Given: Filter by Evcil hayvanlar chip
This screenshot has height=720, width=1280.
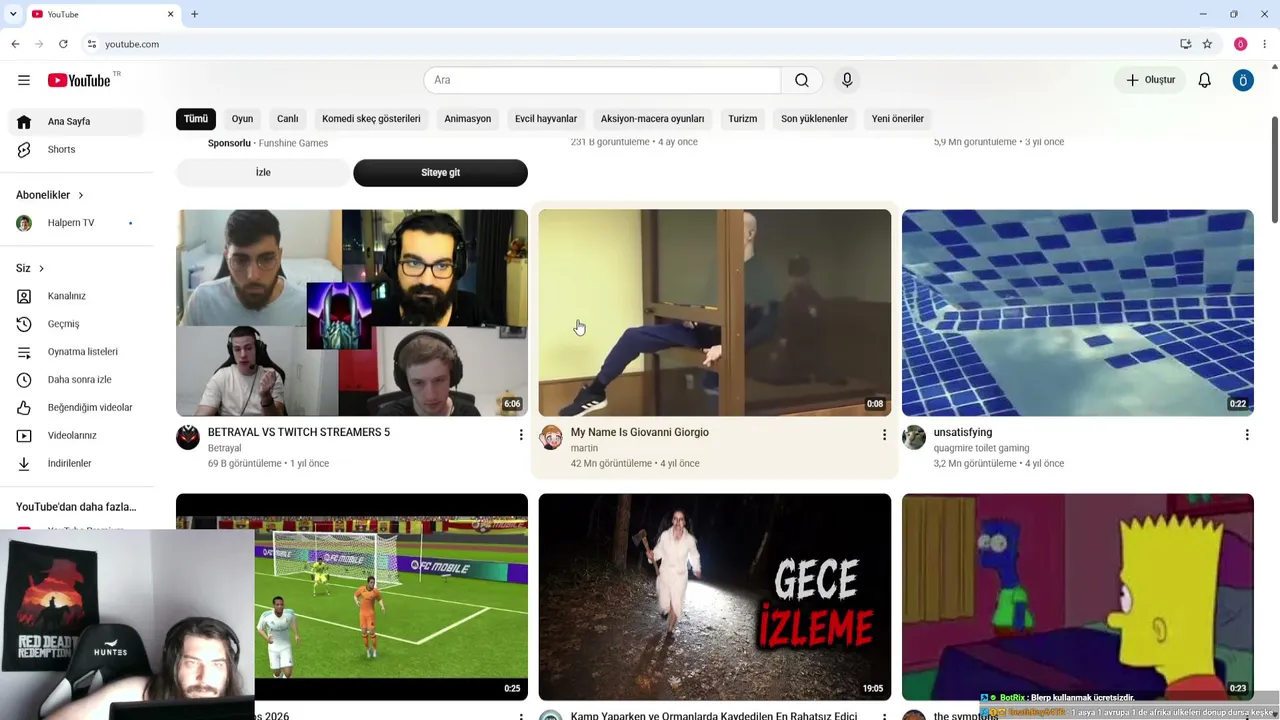Looking at the screenshot, I should (546, 118).
